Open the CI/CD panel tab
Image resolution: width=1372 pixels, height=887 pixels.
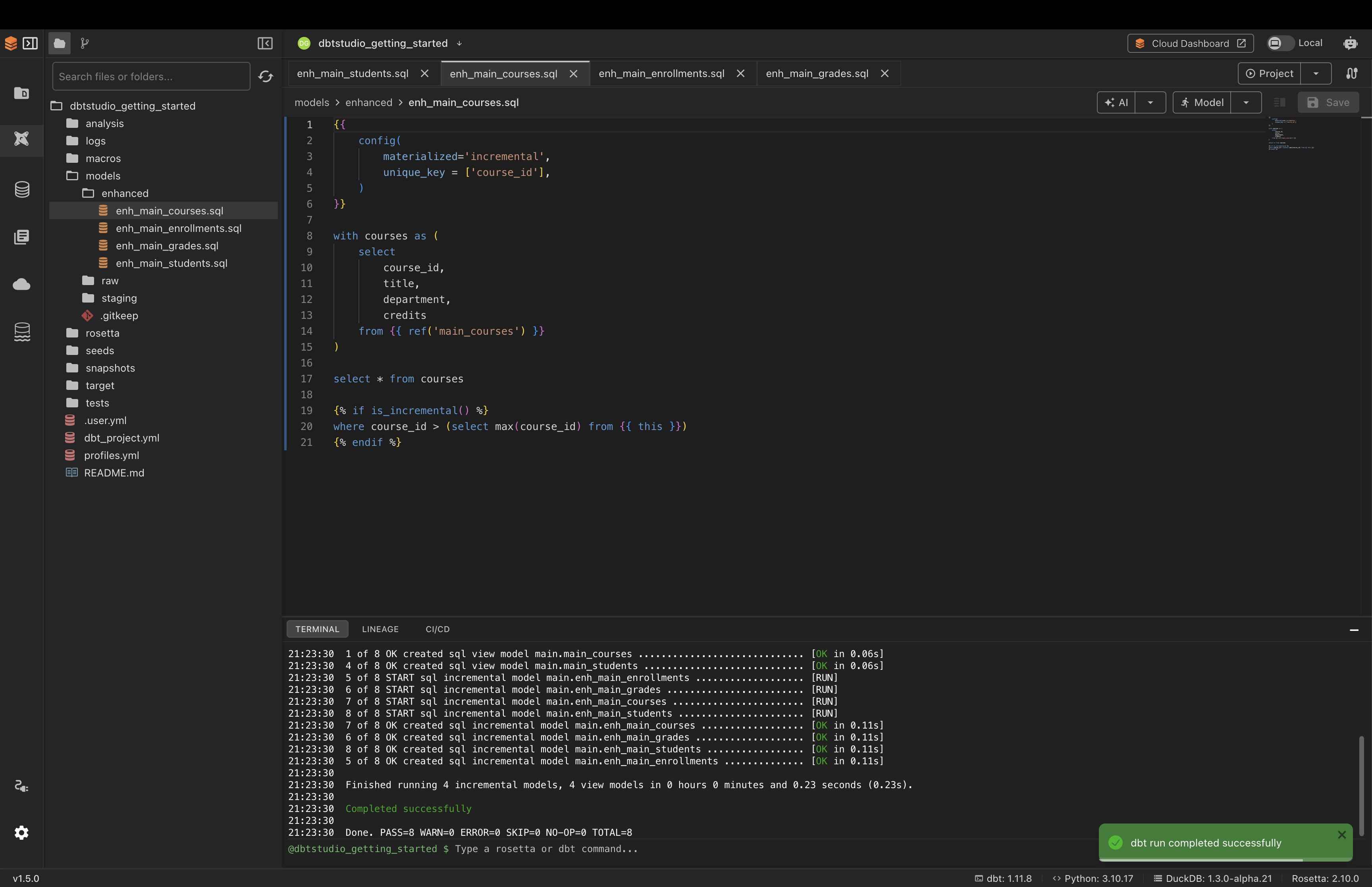tap(437, 629)
